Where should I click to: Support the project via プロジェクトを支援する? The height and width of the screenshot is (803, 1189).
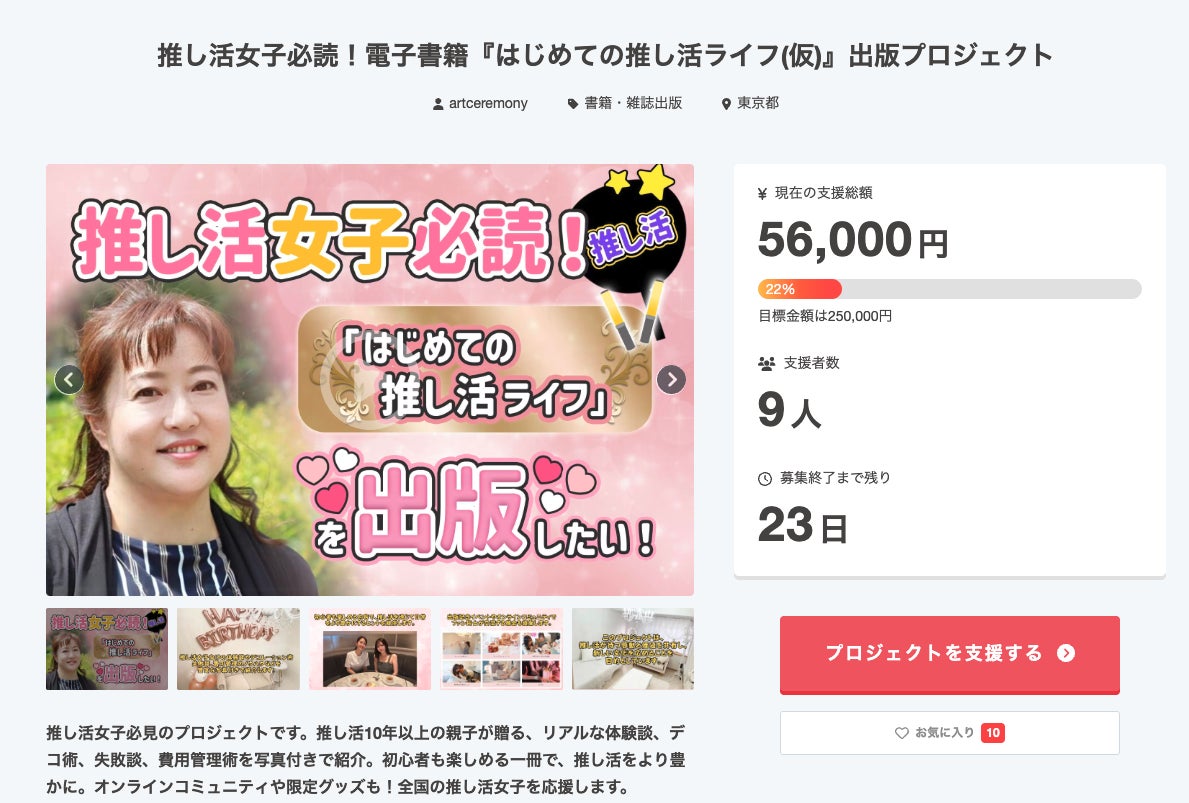(949, 654)
